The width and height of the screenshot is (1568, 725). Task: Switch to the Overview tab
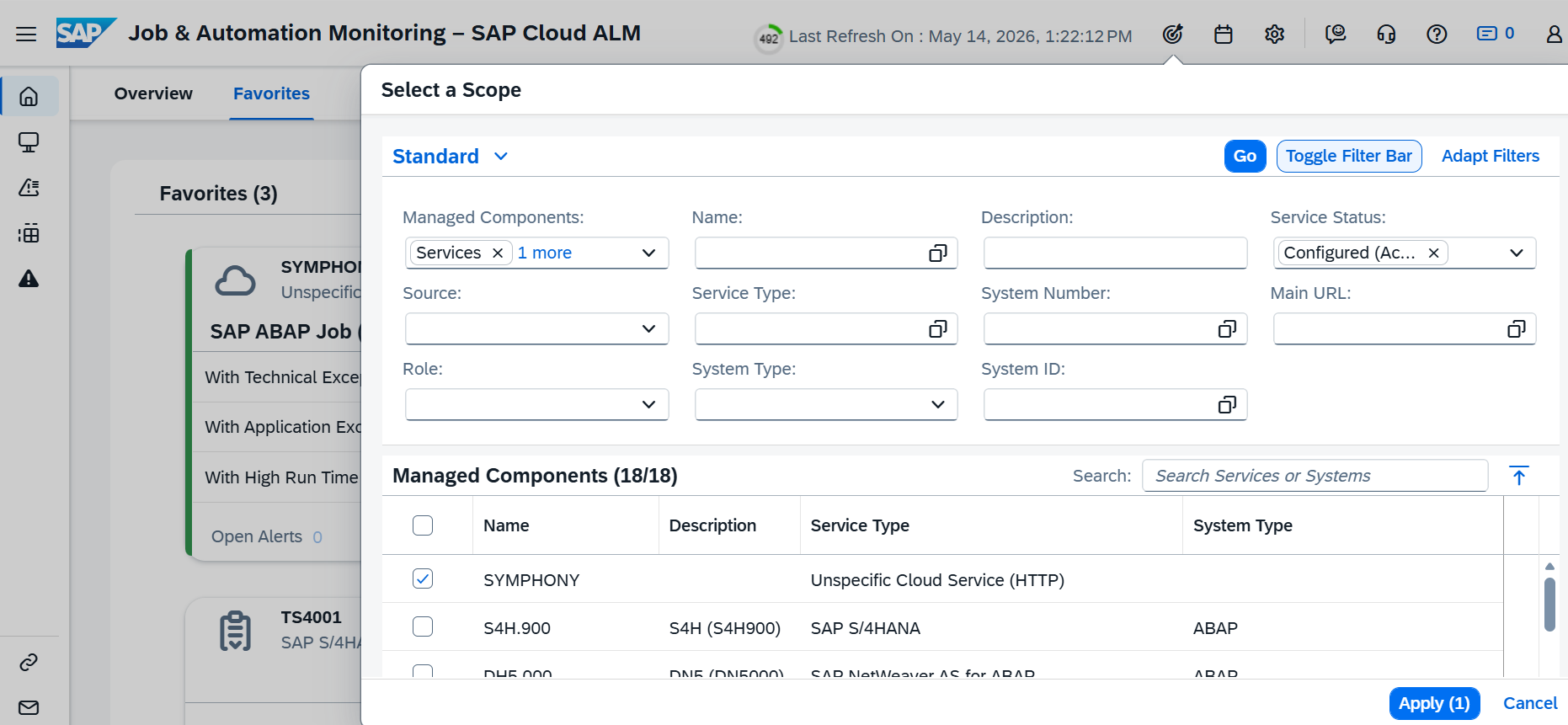(153, 93)
